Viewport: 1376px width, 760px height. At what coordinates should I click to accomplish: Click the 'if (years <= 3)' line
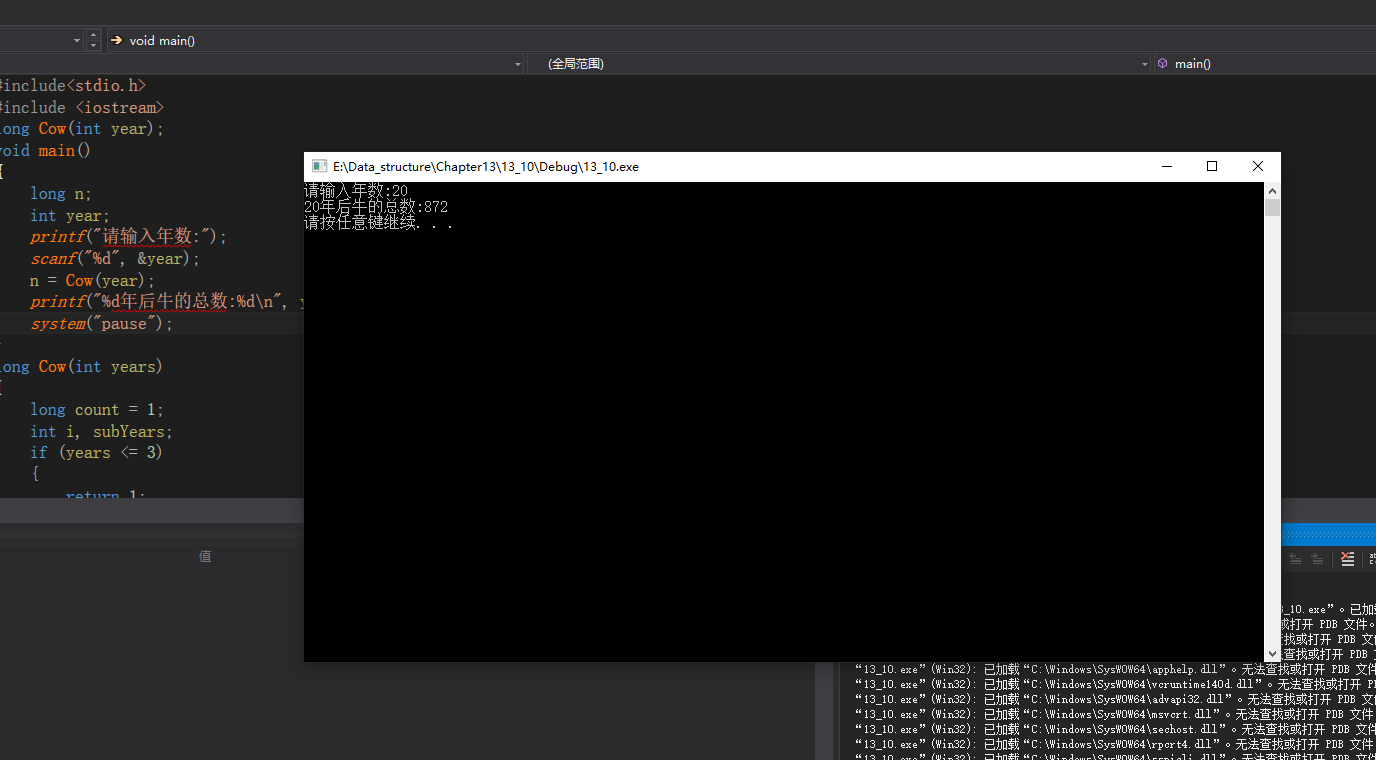(x=96, y=453)
